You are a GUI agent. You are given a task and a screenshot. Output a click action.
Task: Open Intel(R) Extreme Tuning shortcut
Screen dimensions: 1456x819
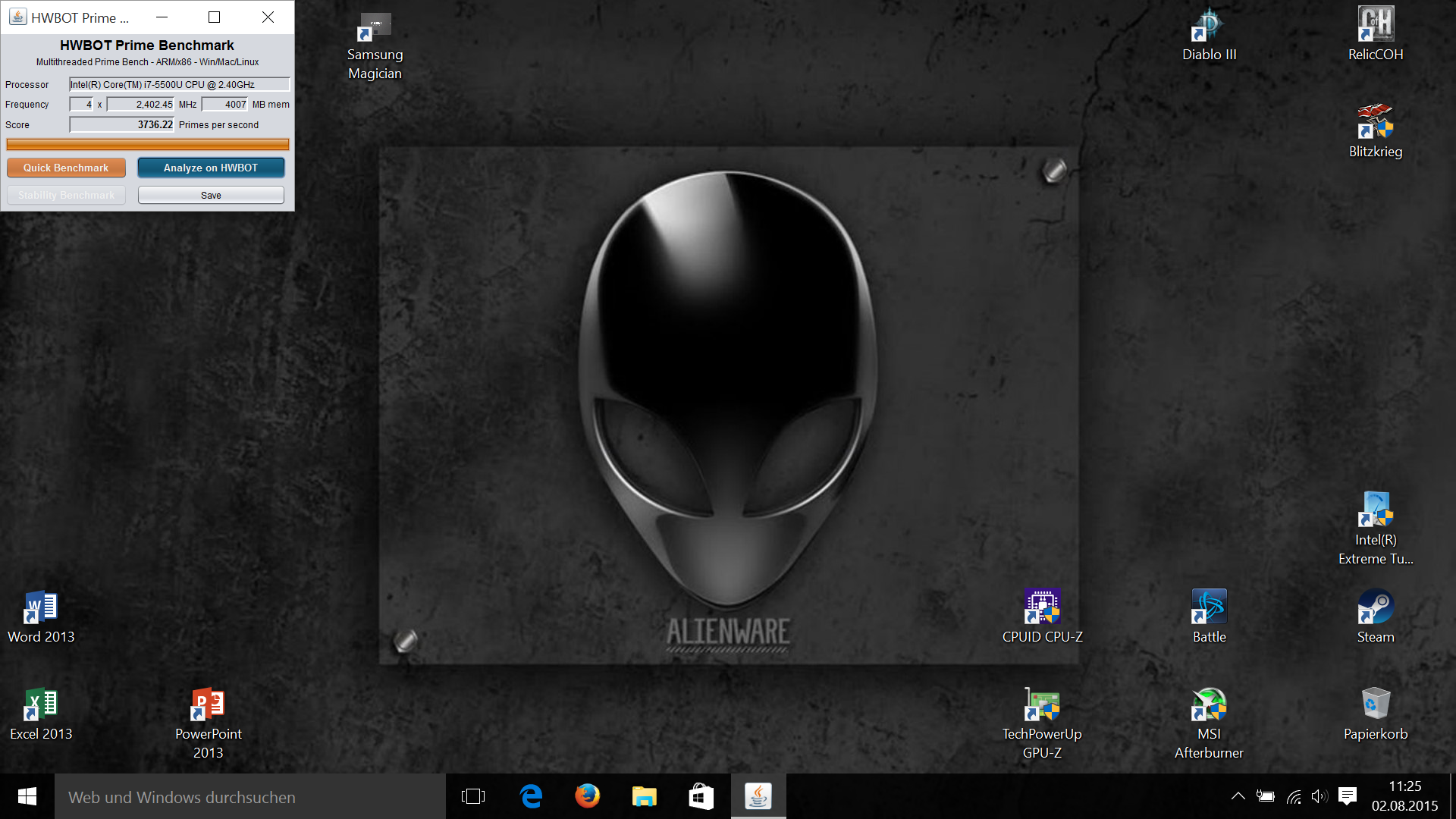click(x=1375, y=529)
